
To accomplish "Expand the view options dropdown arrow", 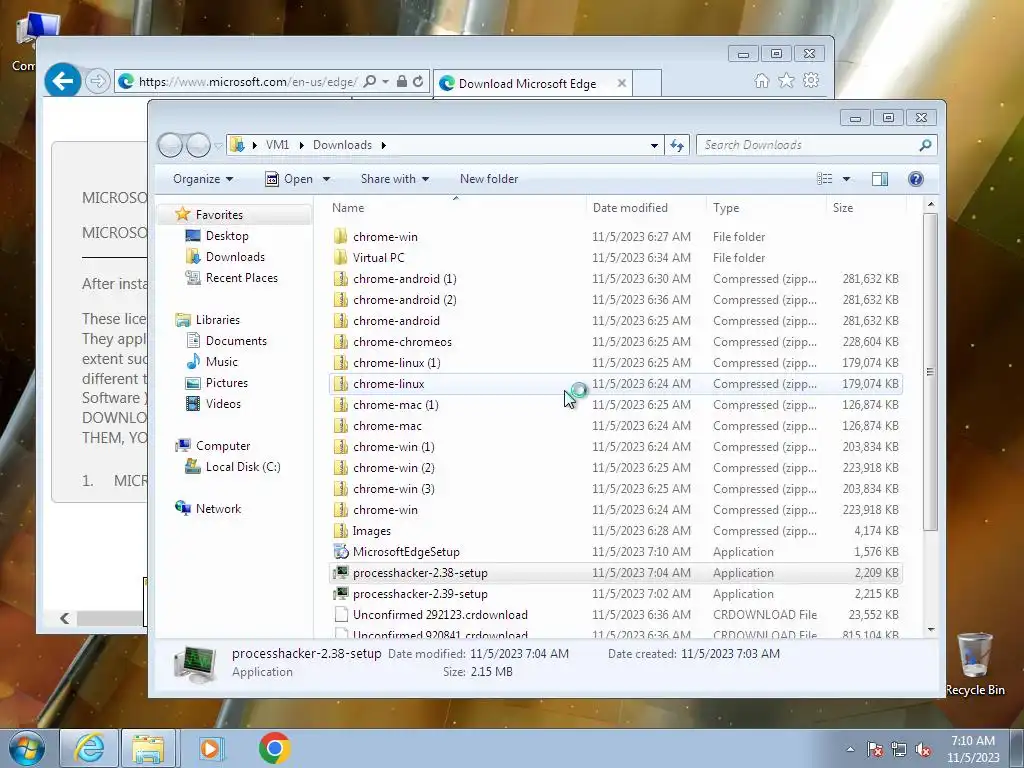I will [x=846, y=179].
